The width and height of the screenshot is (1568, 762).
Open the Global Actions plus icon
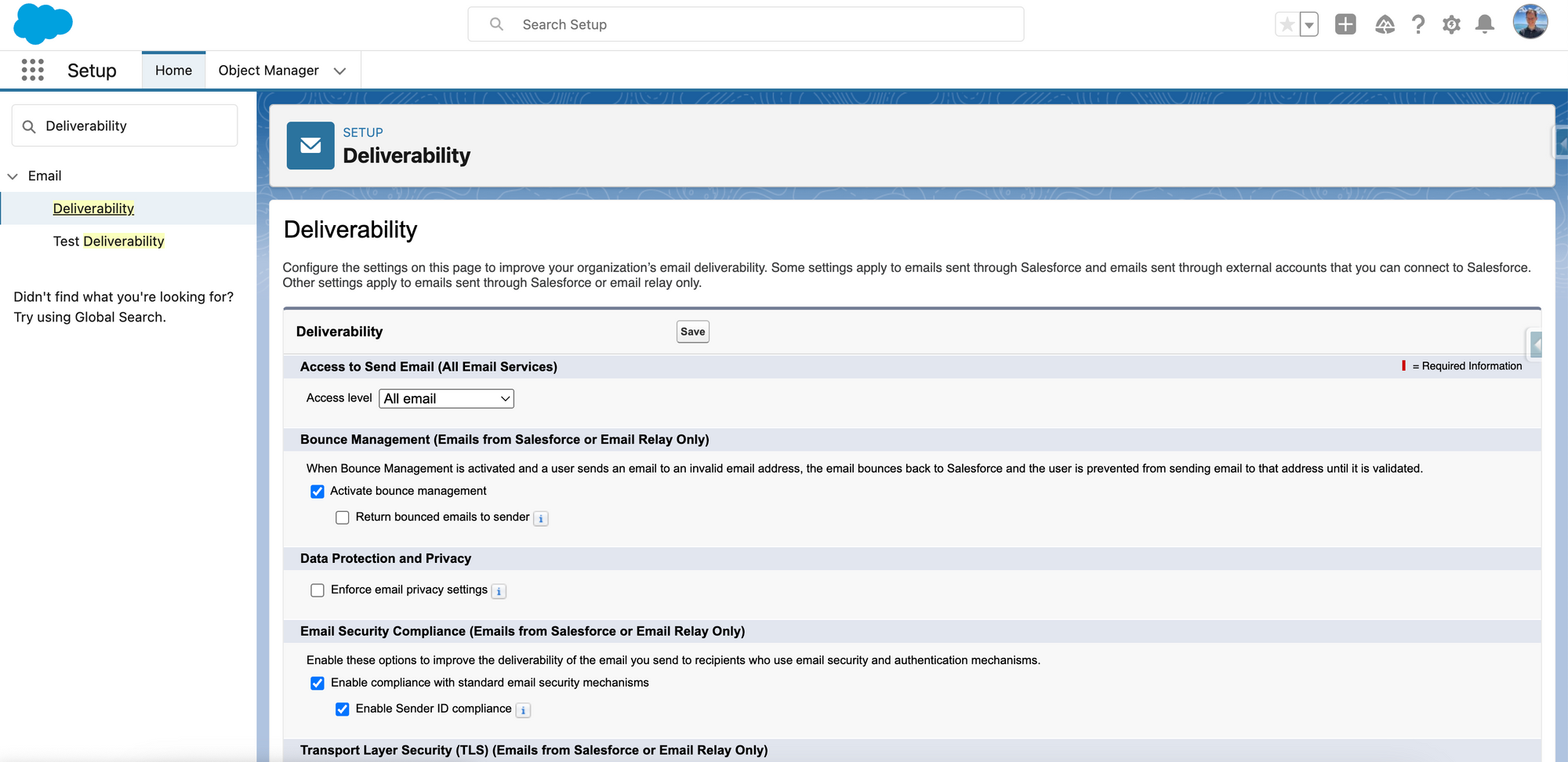click(1345, 24)
